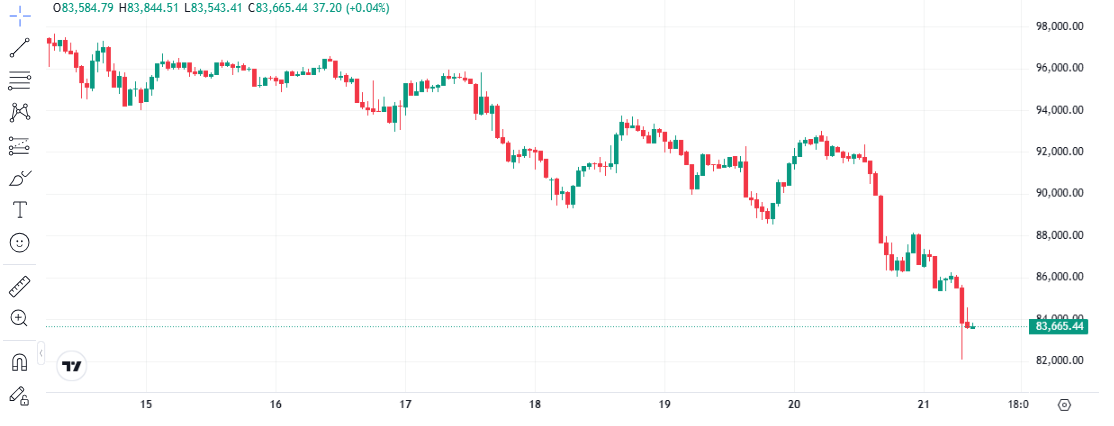Toggle lock all drawings mode
This screenshot has height=426, width=1114.
20,395
